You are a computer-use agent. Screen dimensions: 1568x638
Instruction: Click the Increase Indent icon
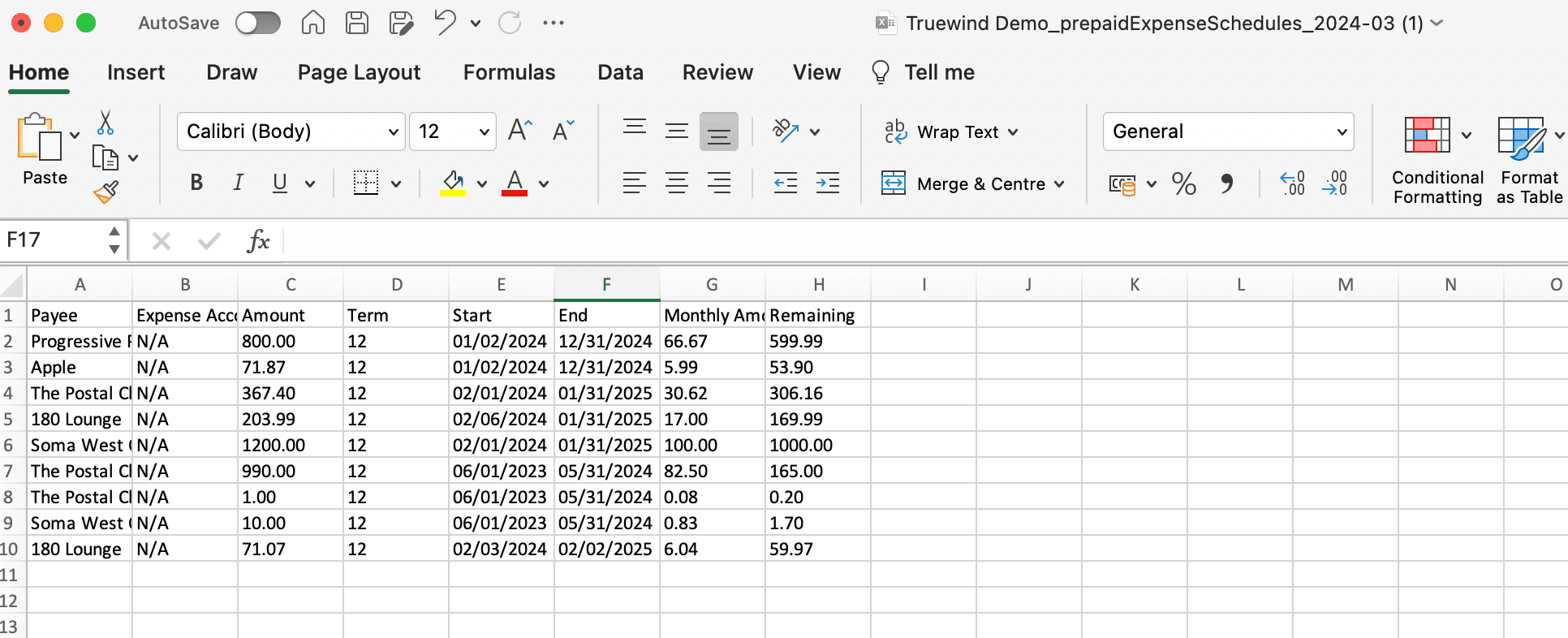[828, 183]
